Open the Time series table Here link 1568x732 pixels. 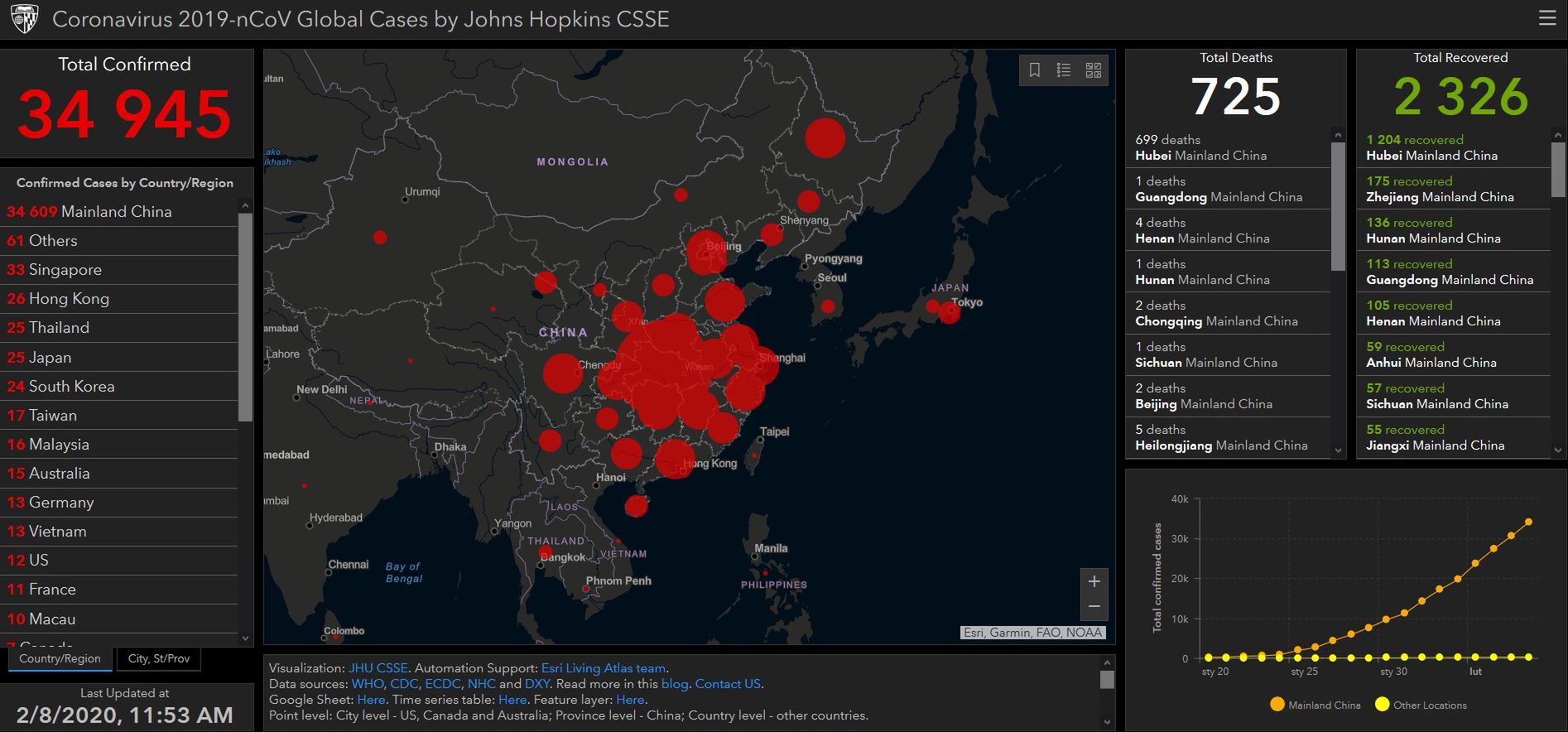coord(512,700)
